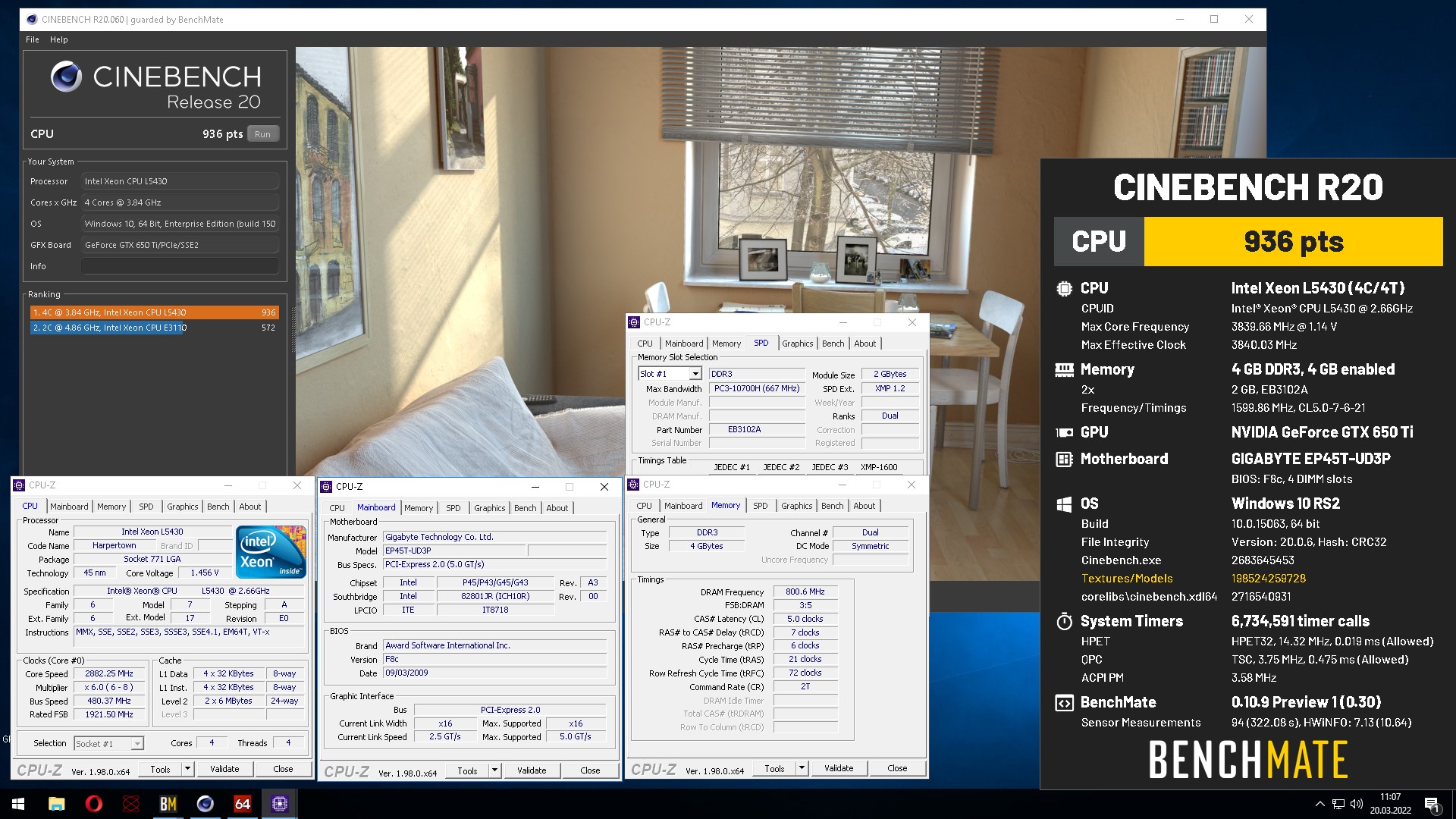Switch to the CPU tab in the Mainboard CPU-Z window
Screen dimensions: 1456x819
click(337, 508)
